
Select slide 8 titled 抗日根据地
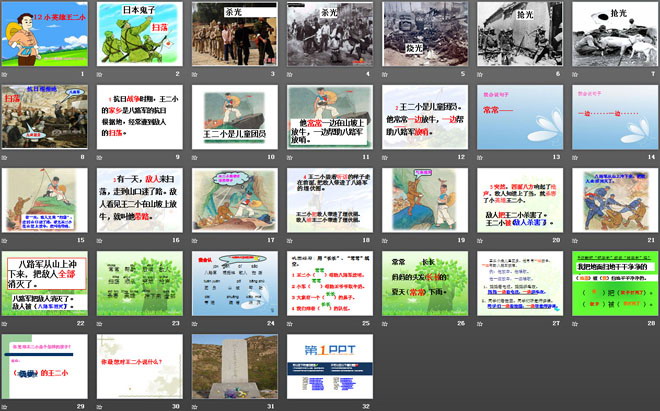coord(45,117)
